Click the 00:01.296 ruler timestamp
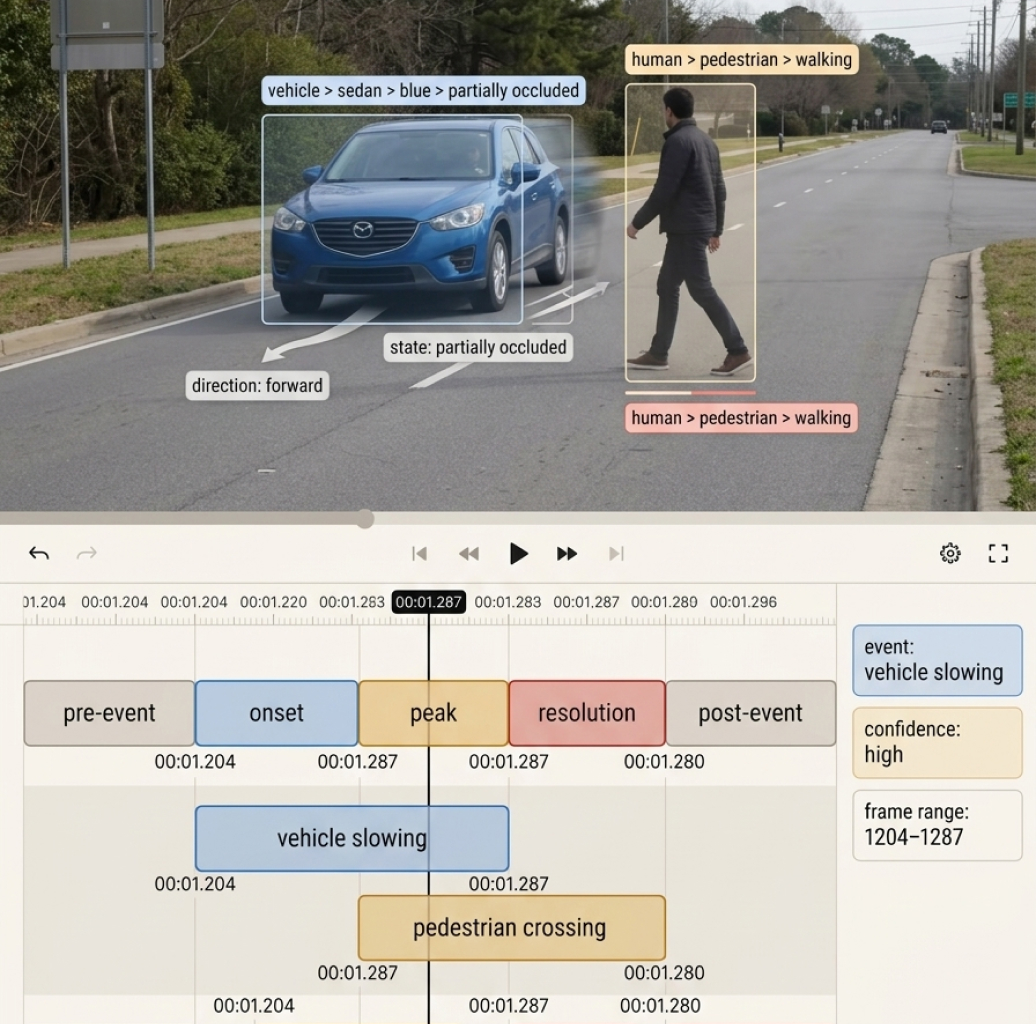Screen dimensions: 1036x1024 point(743,602)
